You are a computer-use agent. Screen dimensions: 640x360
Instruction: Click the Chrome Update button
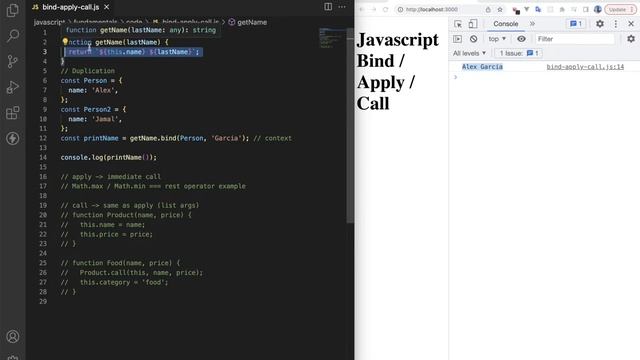(620, 9)
